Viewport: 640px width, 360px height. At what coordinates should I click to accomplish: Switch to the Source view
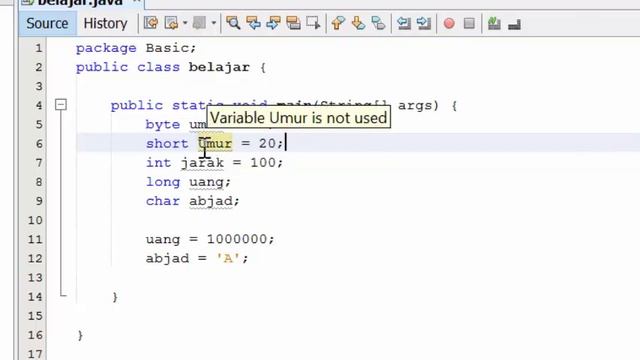tap(47, 23)
